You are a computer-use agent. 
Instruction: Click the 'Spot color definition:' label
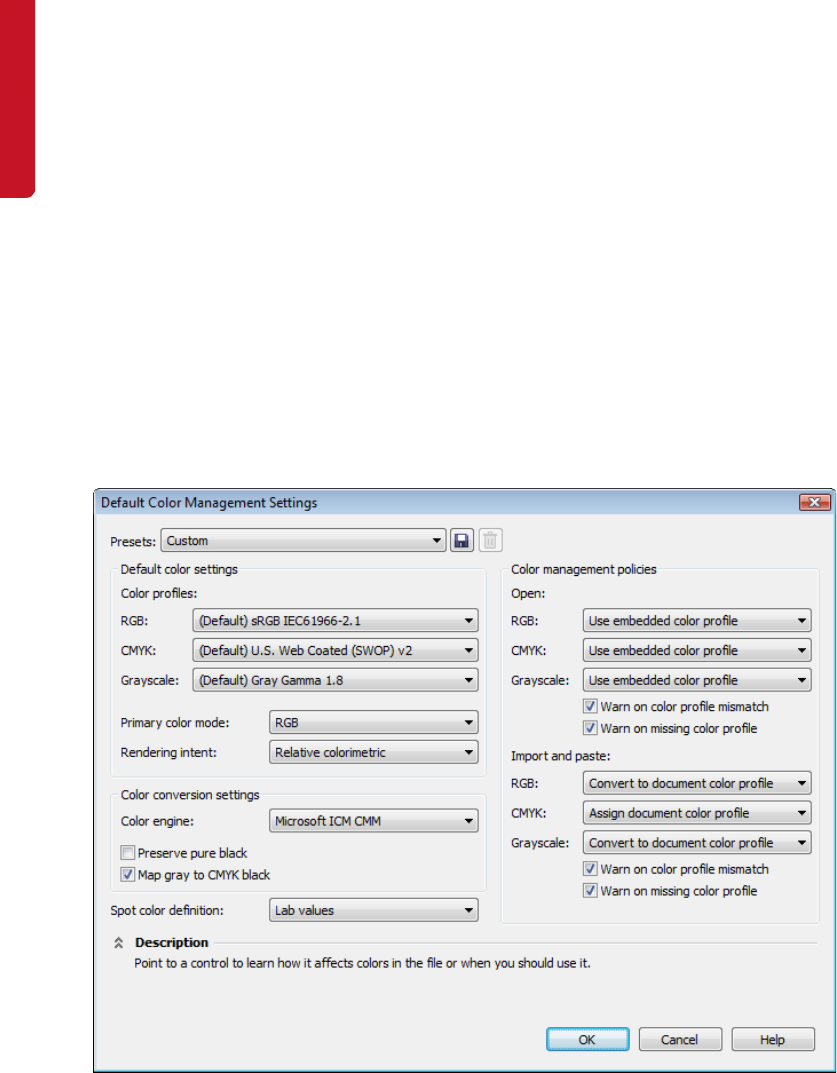[169, 911]
